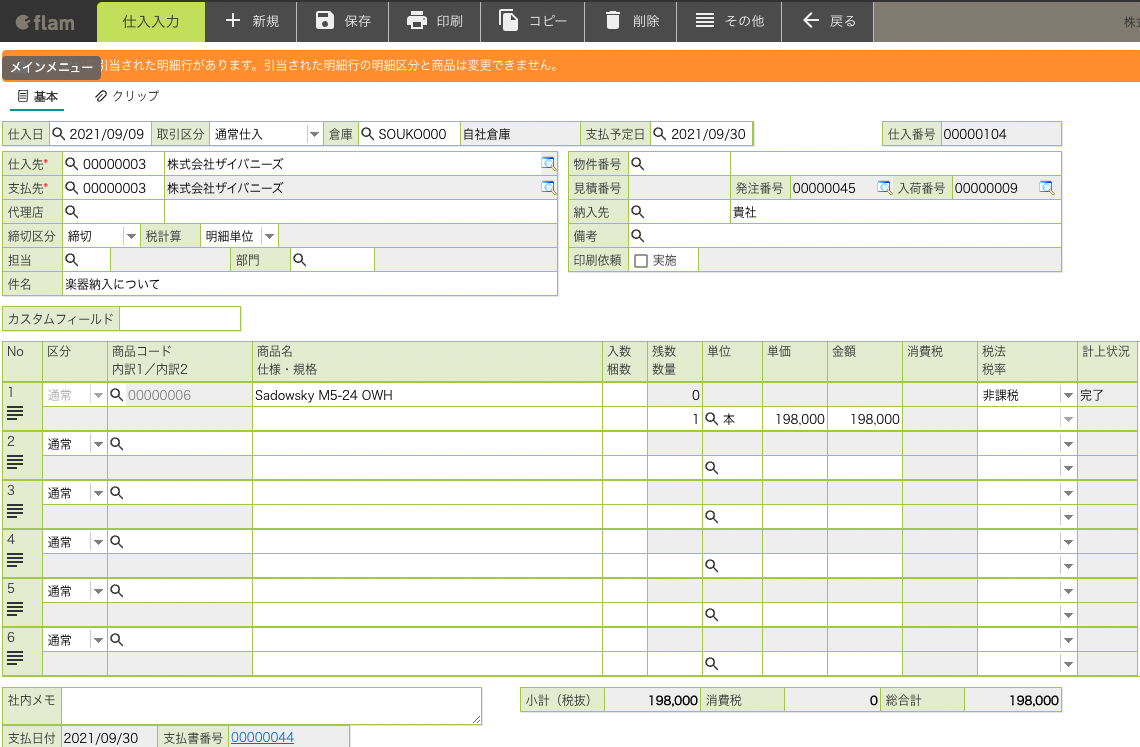Click the row 1 unit search icon
The image size is (1140, 747).
pos(712,419)
